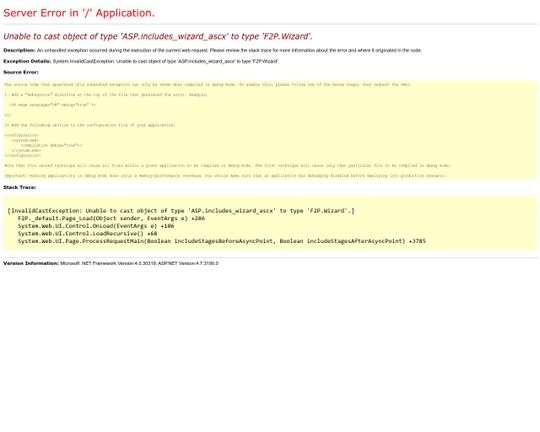The height and width of the screenshot is (432, 540).
Task: Click the 'F2P._default.Page_Load' stack trace line
Action: tap(111, 218)
